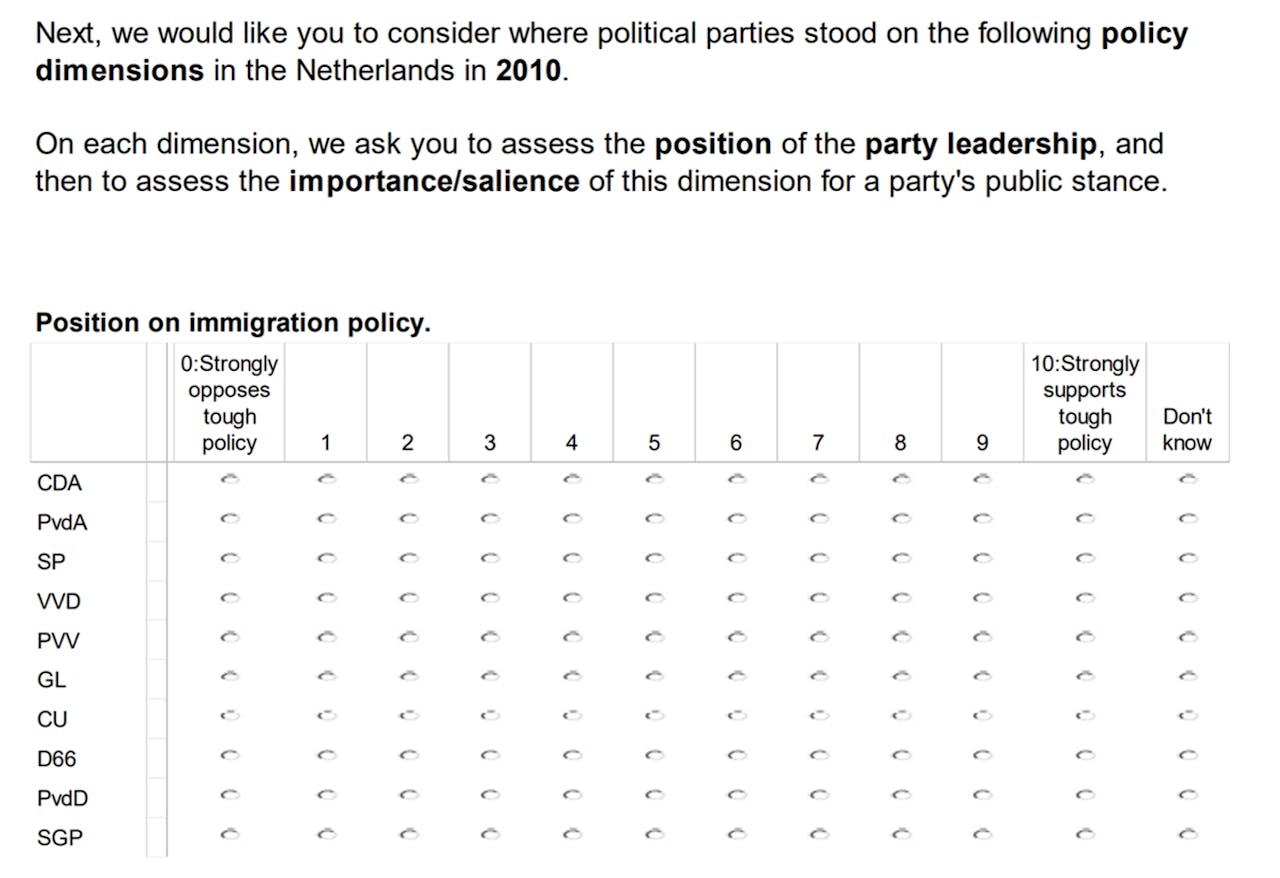Set GL rating to 1
1280x878 pixels.
325,677
